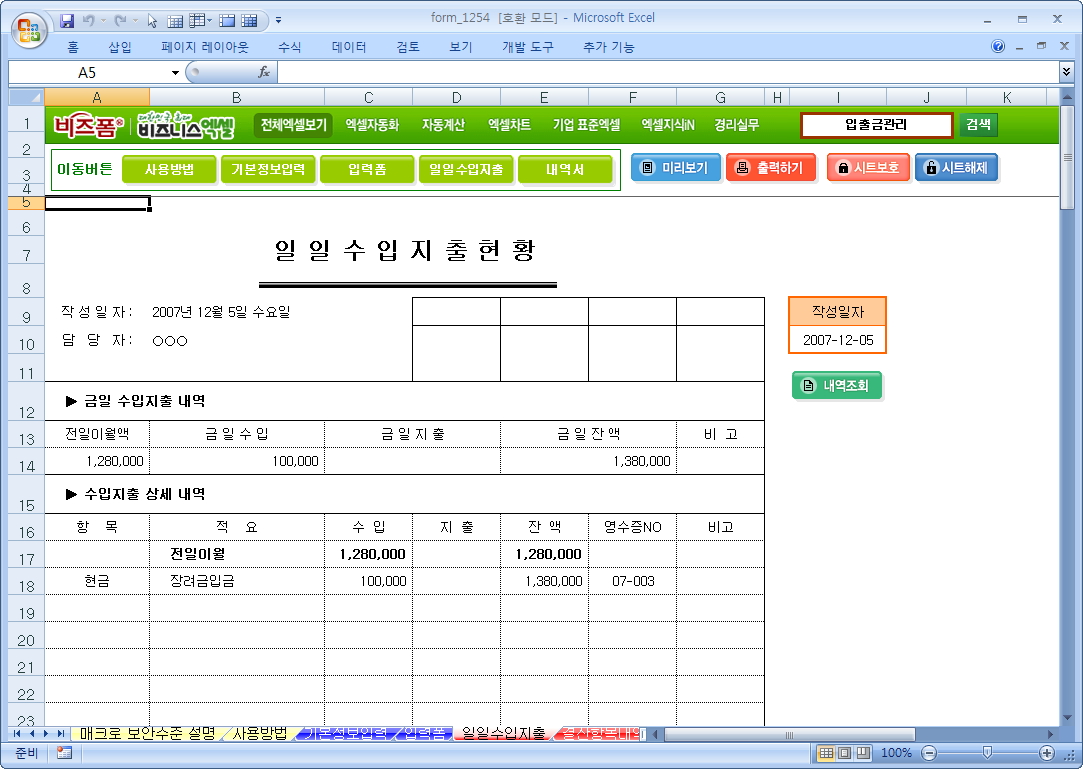Click the macro record icon in status bar

64,753
